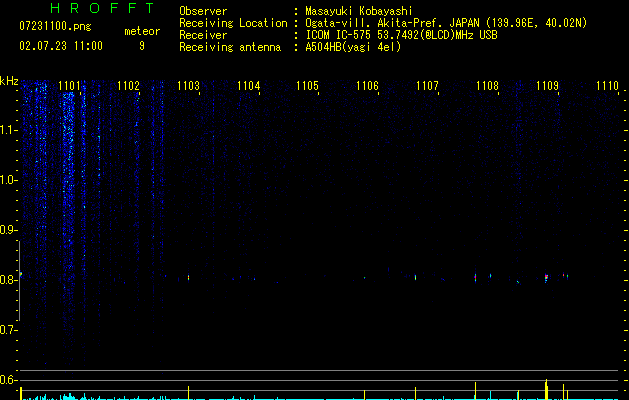The height and width of the screenshot is (400, 629).
Task: Click the date stamp 02.07.23 11:00
Action: point(61,46)
